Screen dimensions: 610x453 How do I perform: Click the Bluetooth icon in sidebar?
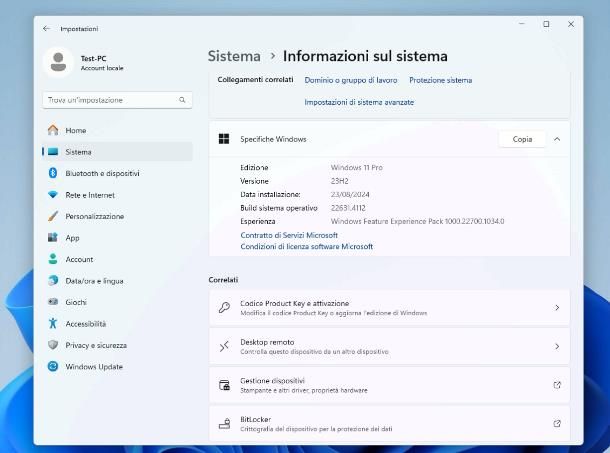[x=53, y=173]
